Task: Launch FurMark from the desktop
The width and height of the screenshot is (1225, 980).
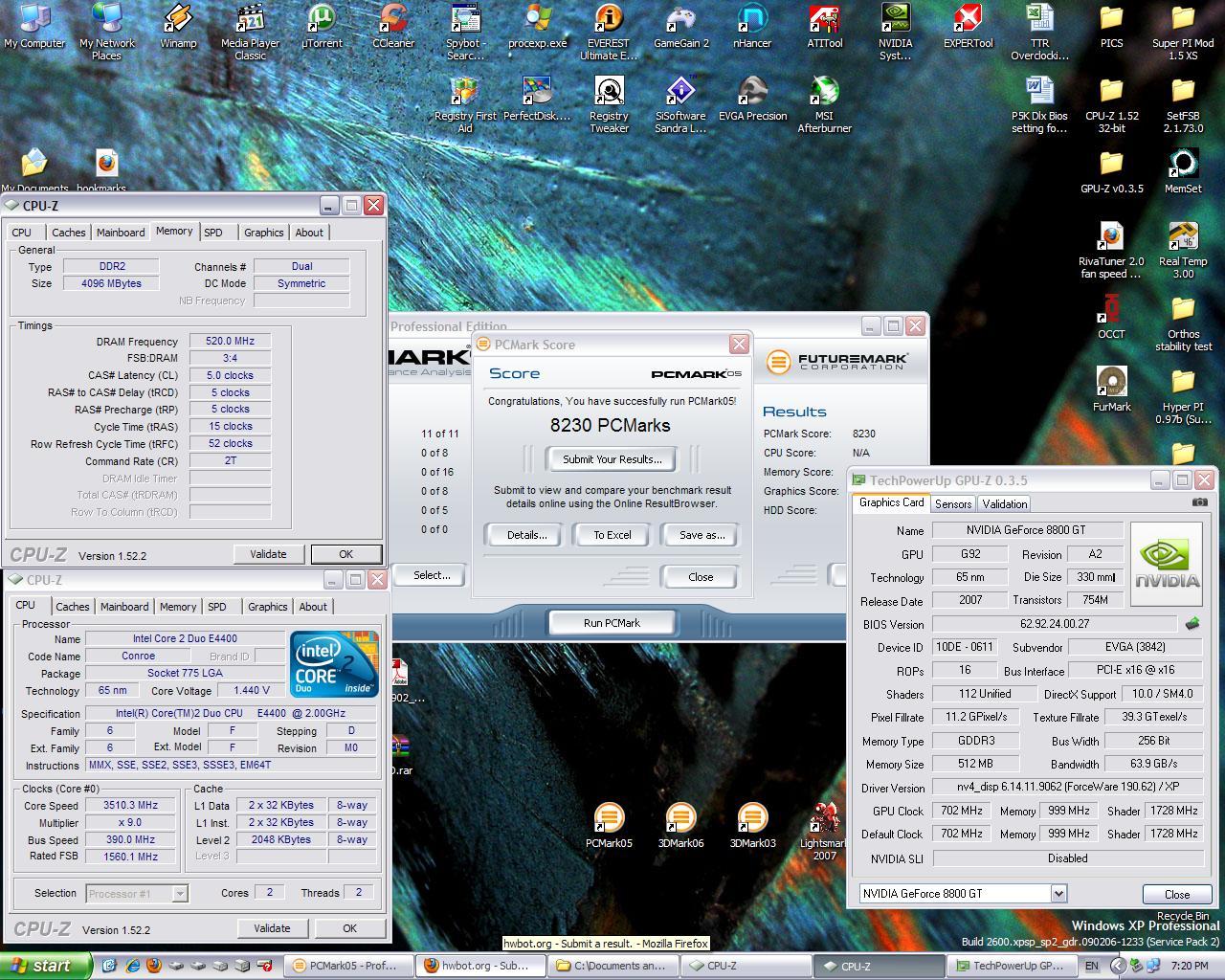Action: tap(1111, 390)
